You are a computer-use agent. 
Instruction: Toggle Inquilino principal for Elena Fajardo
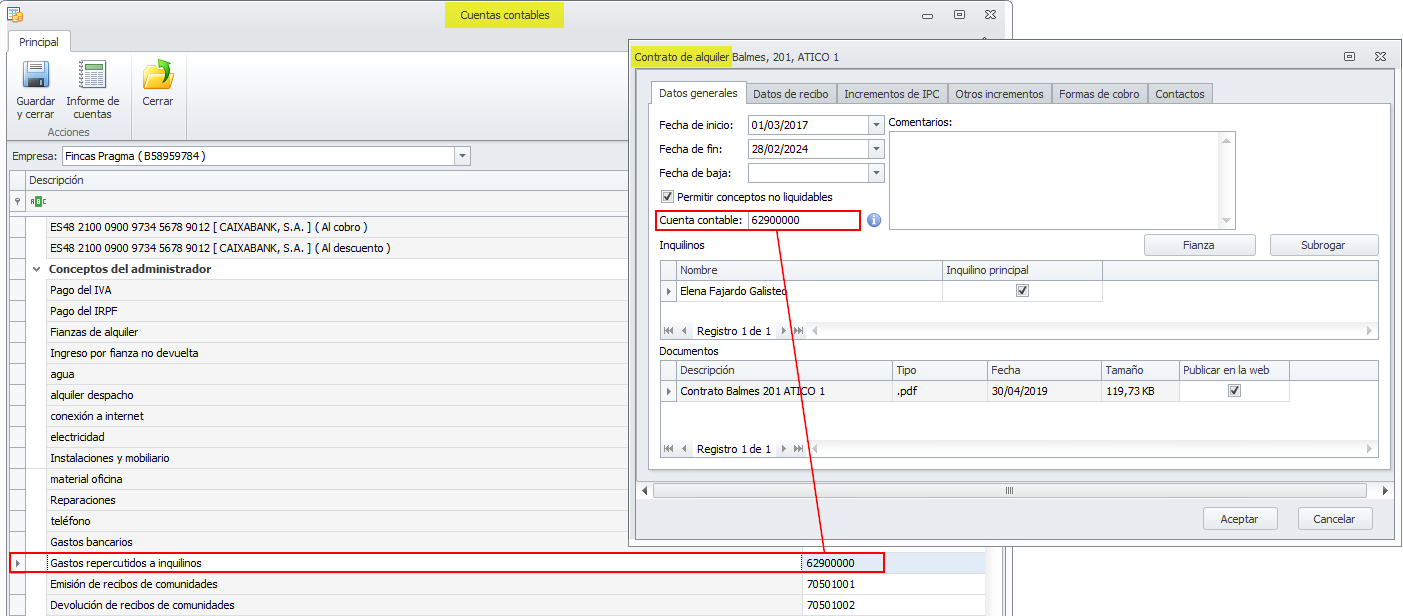point(1022,291)
